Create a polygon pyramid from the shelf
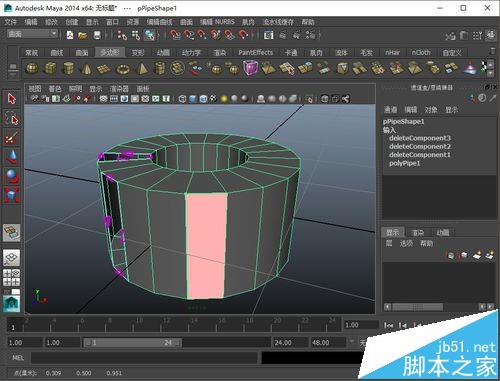The height and width of the screenshot is (381, 500). (141, 68)
